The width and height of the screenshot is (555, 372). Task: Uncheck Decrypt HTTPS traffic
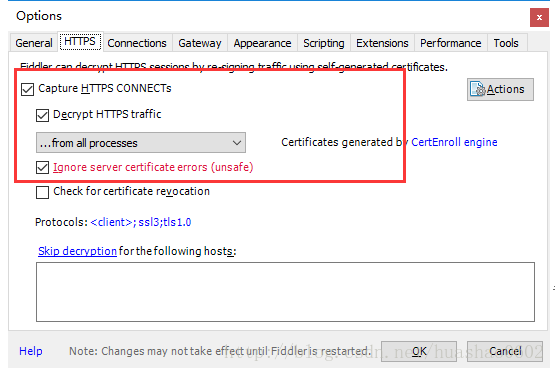click(42, 115)
